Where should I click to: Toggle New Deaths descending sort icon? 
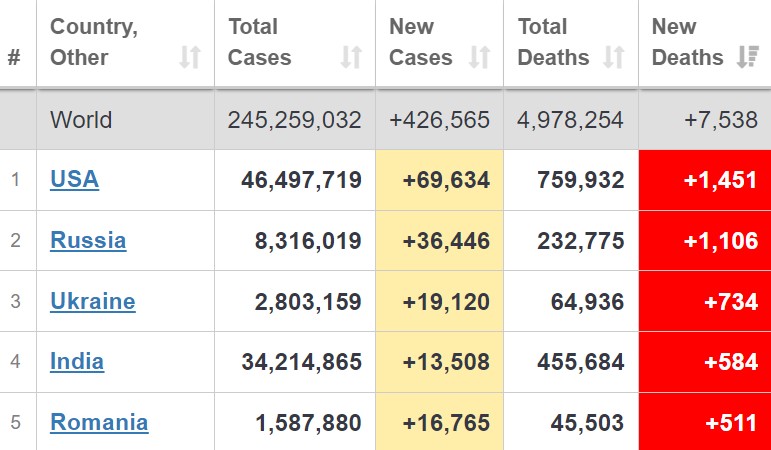(748, 57)
